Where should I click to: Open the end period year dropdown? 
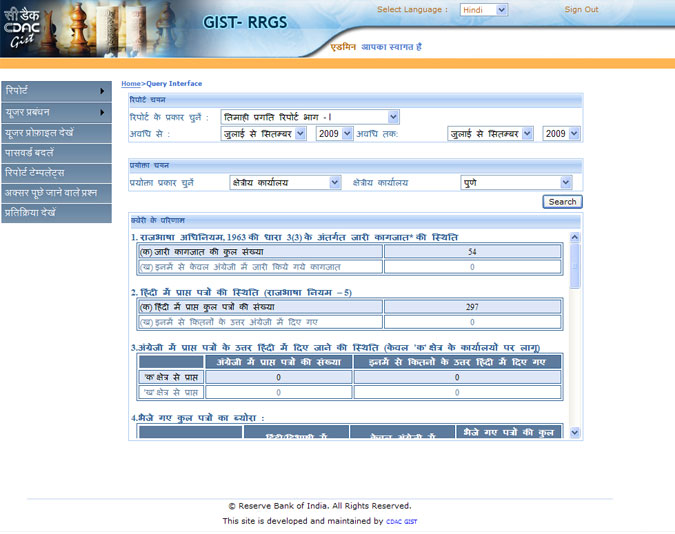coord(561,133)
